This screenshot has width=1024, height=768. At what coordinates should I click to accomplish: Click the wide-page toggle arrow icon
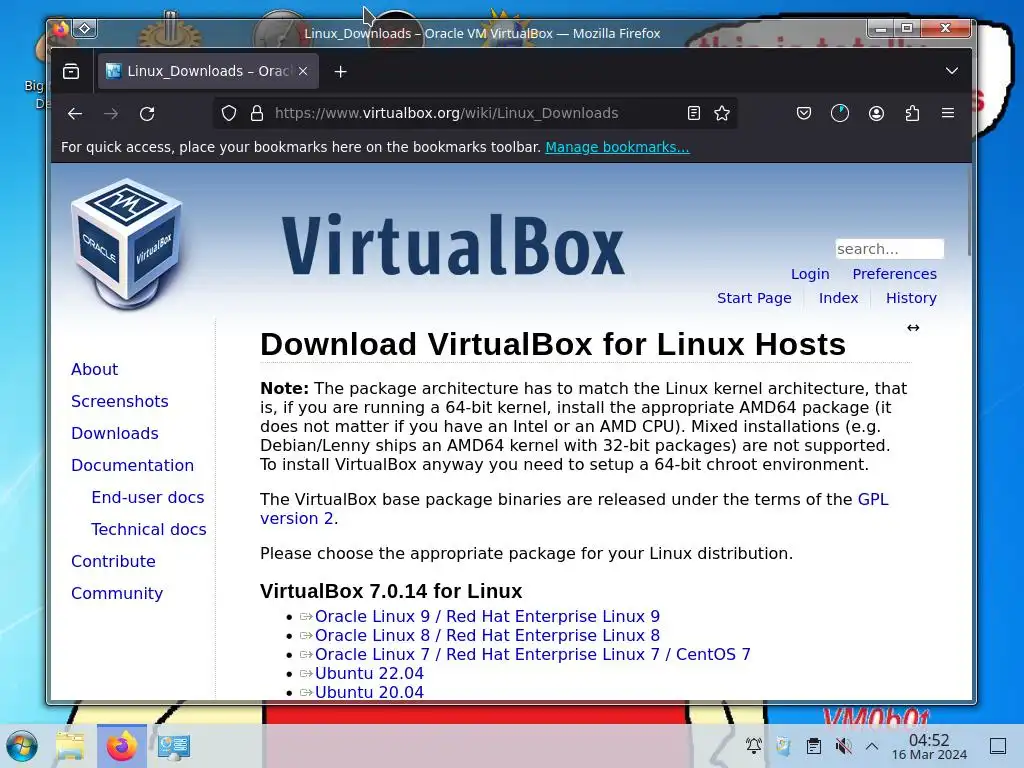(x=913, y=328)
